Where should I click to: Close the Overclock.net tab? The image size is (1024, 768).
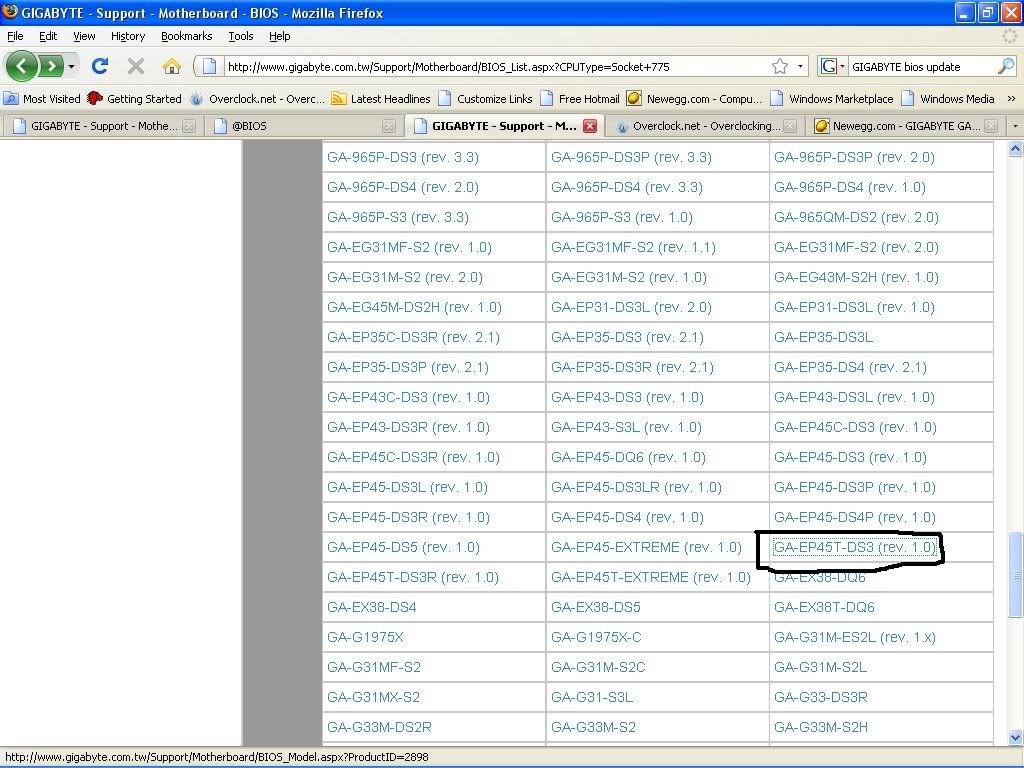(x=790, y=126)
